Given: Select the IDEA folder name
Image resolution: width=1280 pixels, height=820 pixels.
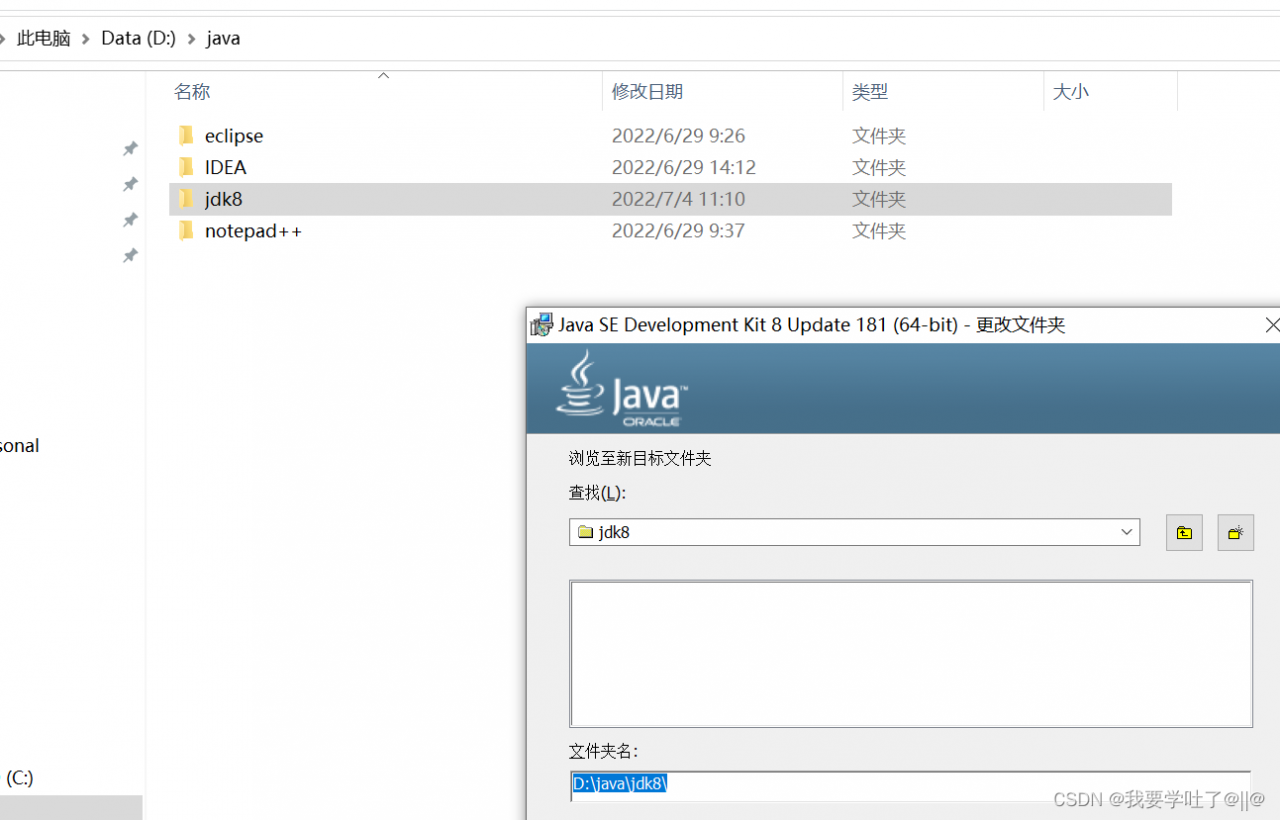Looking at the screenshot, I should [226, 167].
